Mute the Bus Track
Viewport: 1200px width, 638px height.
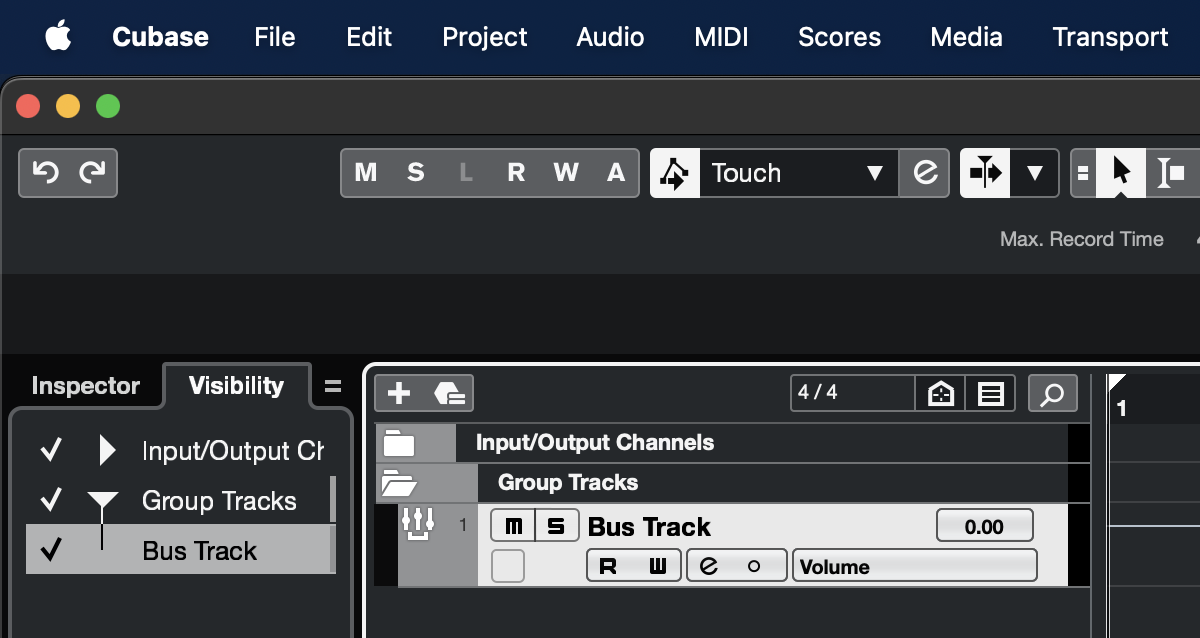[x=514, y=526]
